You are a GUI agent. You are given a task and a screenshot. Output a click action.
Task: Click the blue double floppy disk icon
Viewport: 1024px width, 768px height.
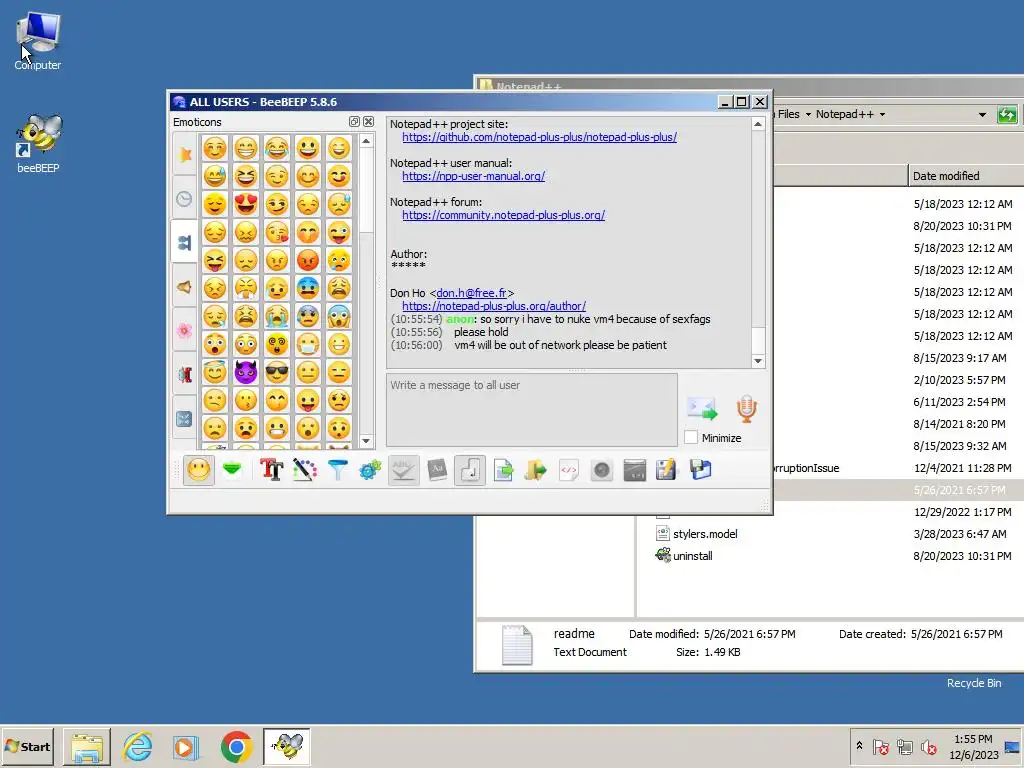pyautogui.click(x=700, y=470)
